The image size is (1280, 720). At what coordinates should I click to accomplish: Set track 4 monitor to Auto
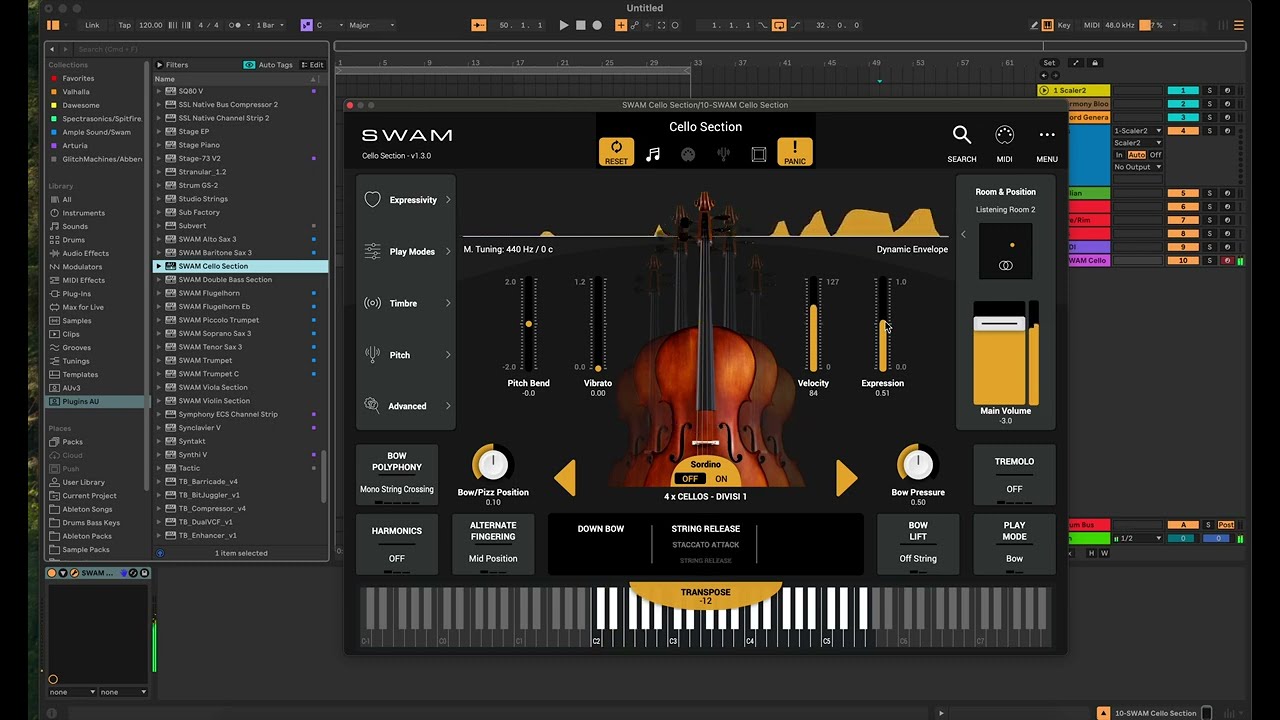(x=1137, y=155)
